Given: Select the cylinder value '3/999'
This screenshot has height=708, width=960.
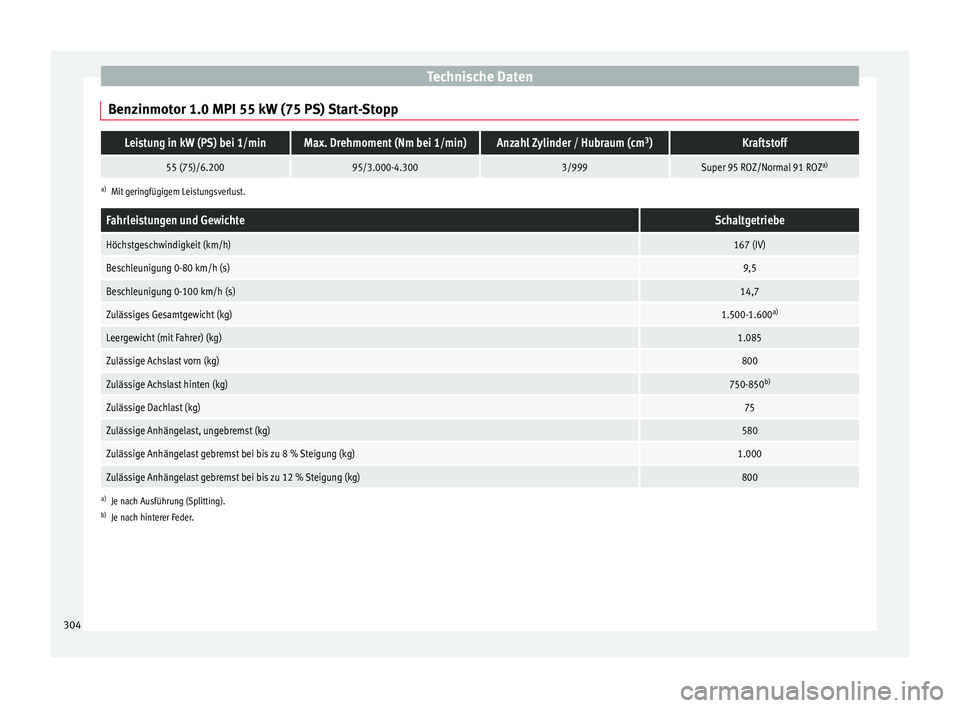Looking at the screenshot, I should pos(574,167).
